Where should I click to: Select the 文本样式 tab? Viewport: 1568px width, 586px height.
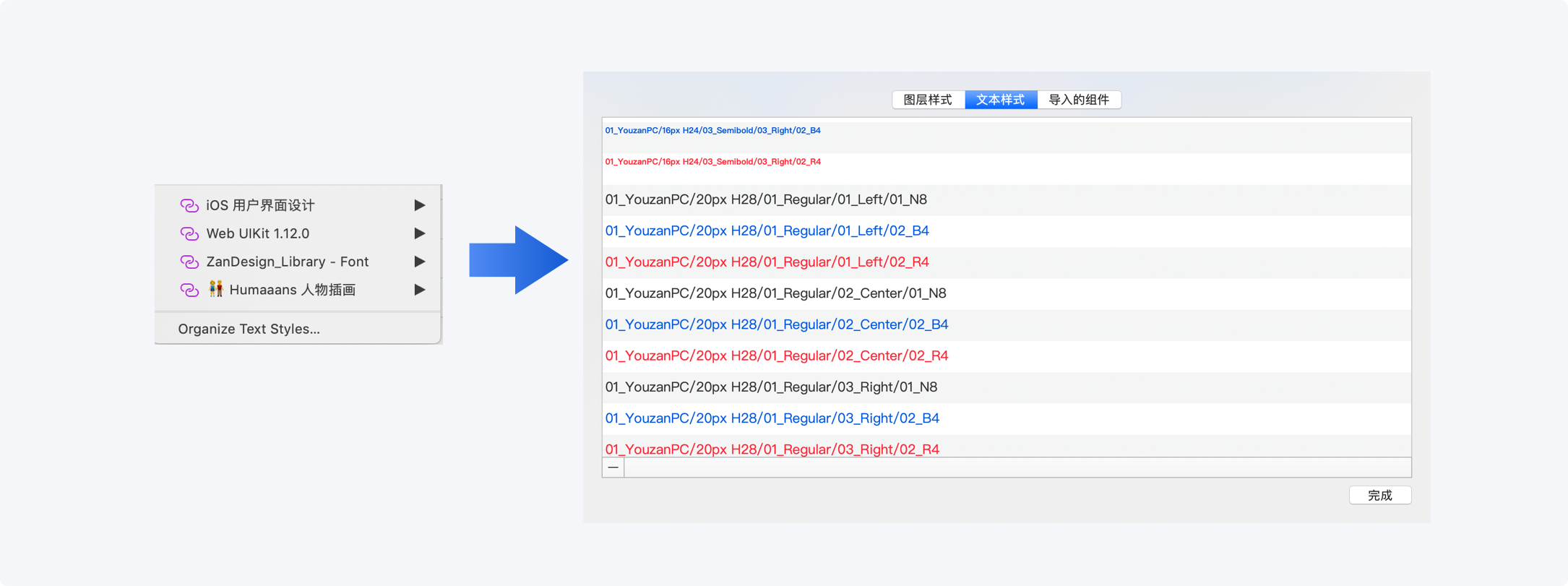(1001, 100)
